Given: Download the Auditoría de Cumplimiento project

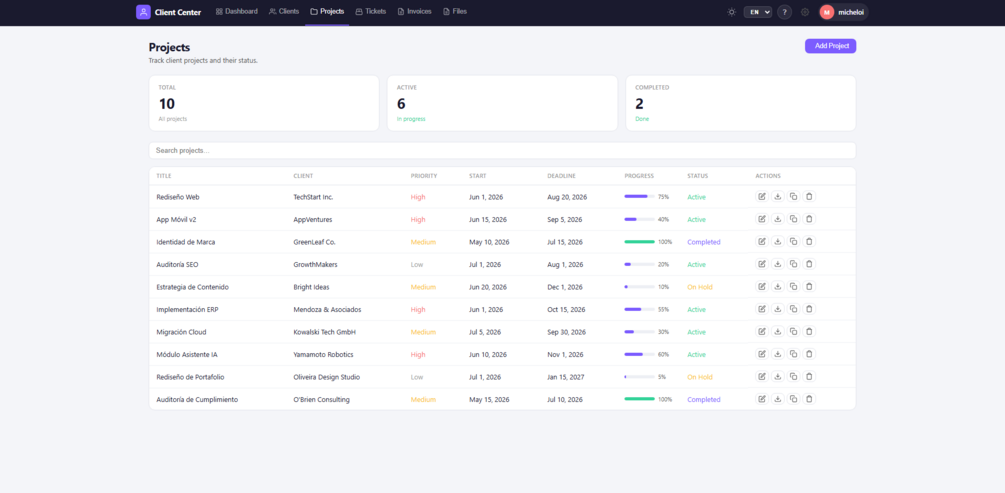Looking at the screenshot, I should 777,399.
